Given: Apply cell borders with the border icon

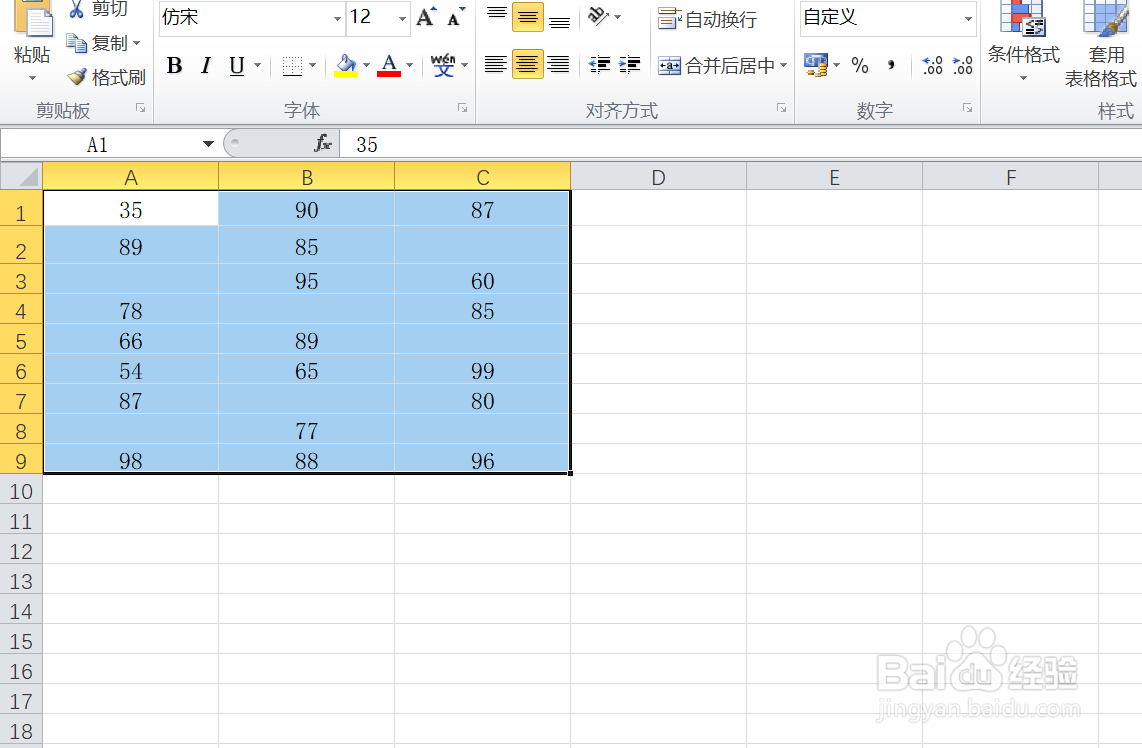Looking at the screenshot, I should tap(292, 66).
